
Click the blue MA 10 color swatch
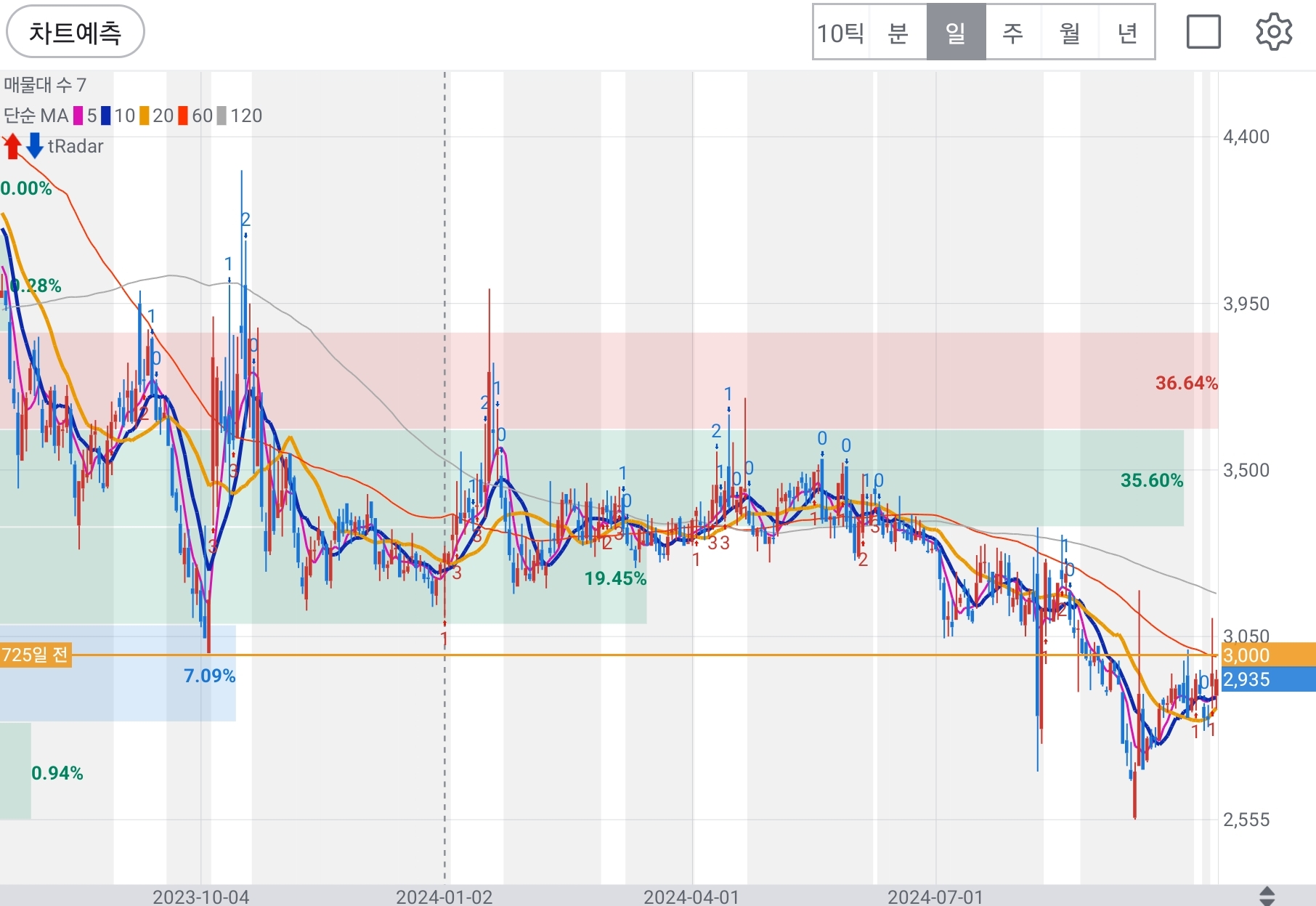click(x=106, y=116)
